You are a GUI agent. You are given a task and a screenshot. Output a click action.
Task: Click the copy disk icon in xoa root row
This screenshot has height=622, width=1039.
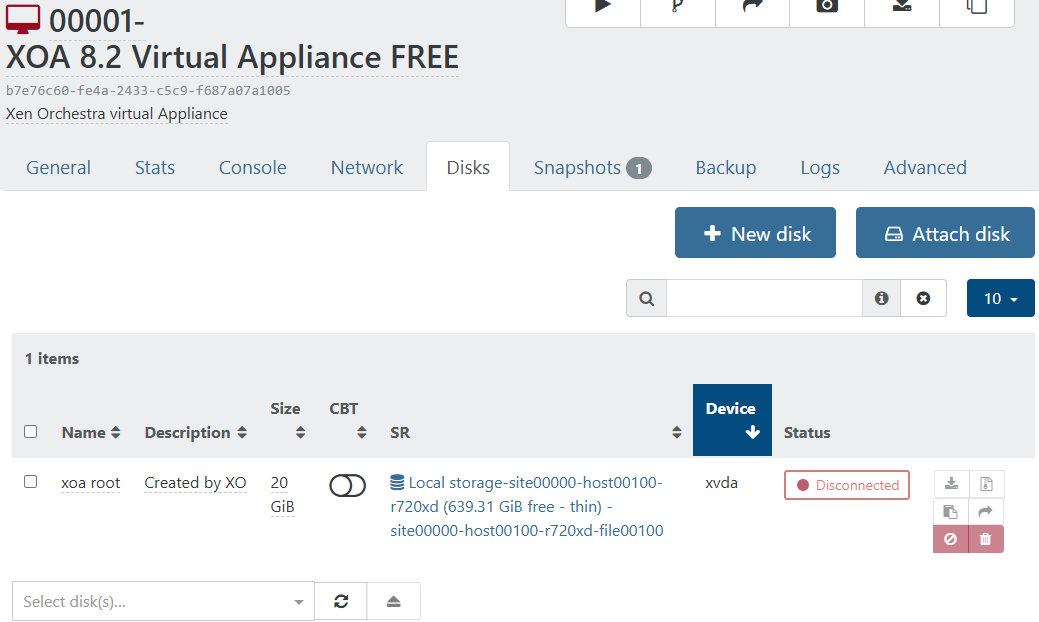click(x=951, y=512)
